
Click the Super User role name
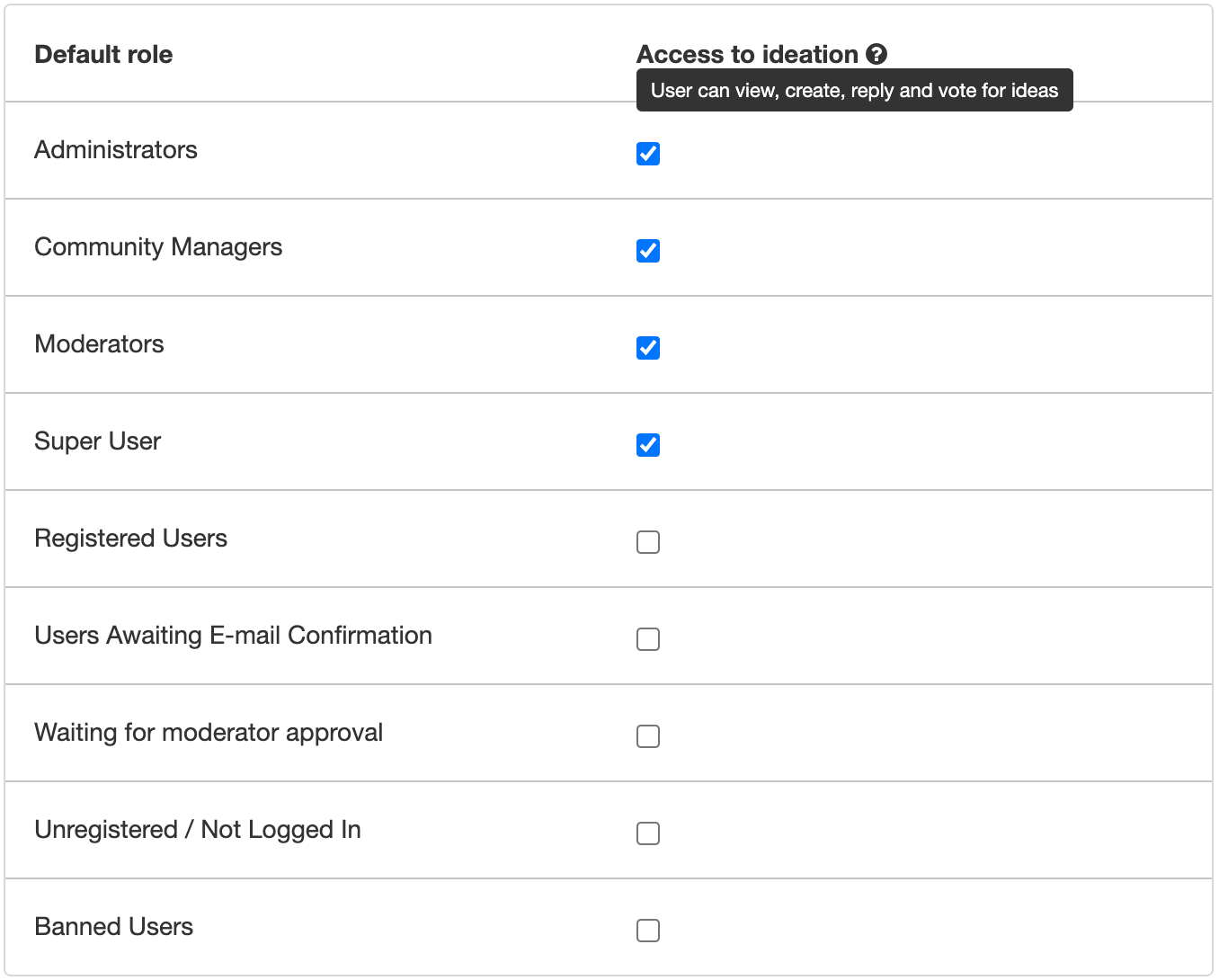[x=98, y=441]
